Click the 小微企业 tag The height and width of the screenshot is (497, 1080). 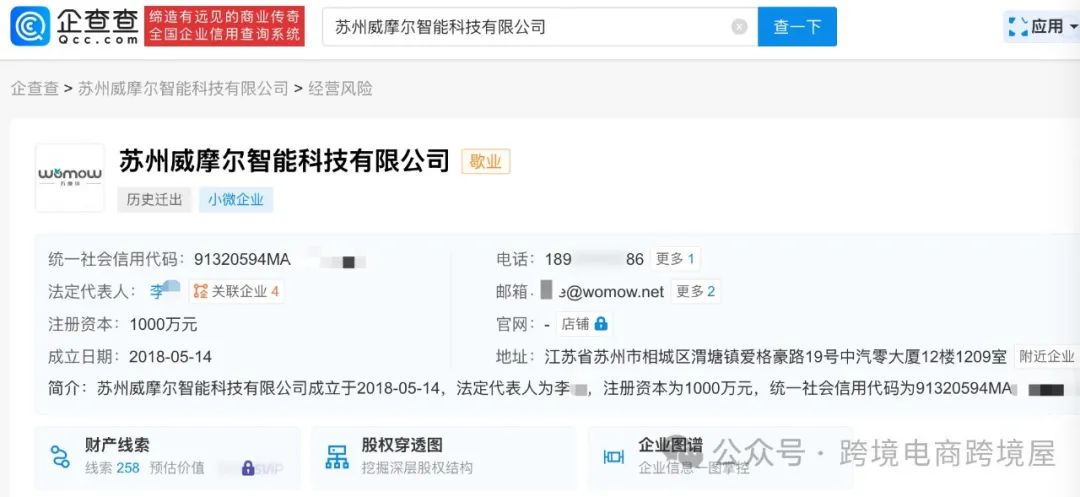[236, 200]
